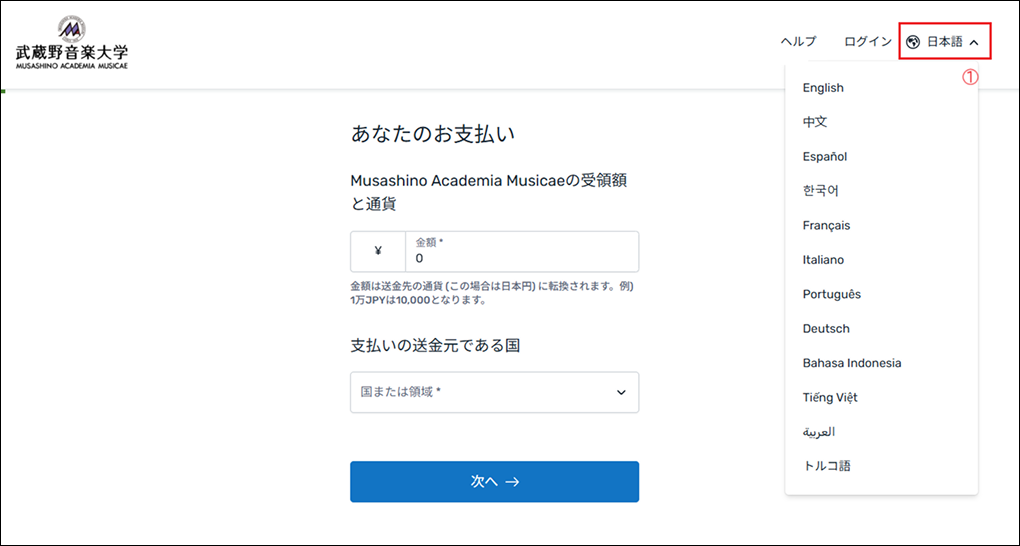1020x546 pixels.
Task: Click the Musashino Academia Musicae logo
Action: pyautogui.click(x=72, y=43)
